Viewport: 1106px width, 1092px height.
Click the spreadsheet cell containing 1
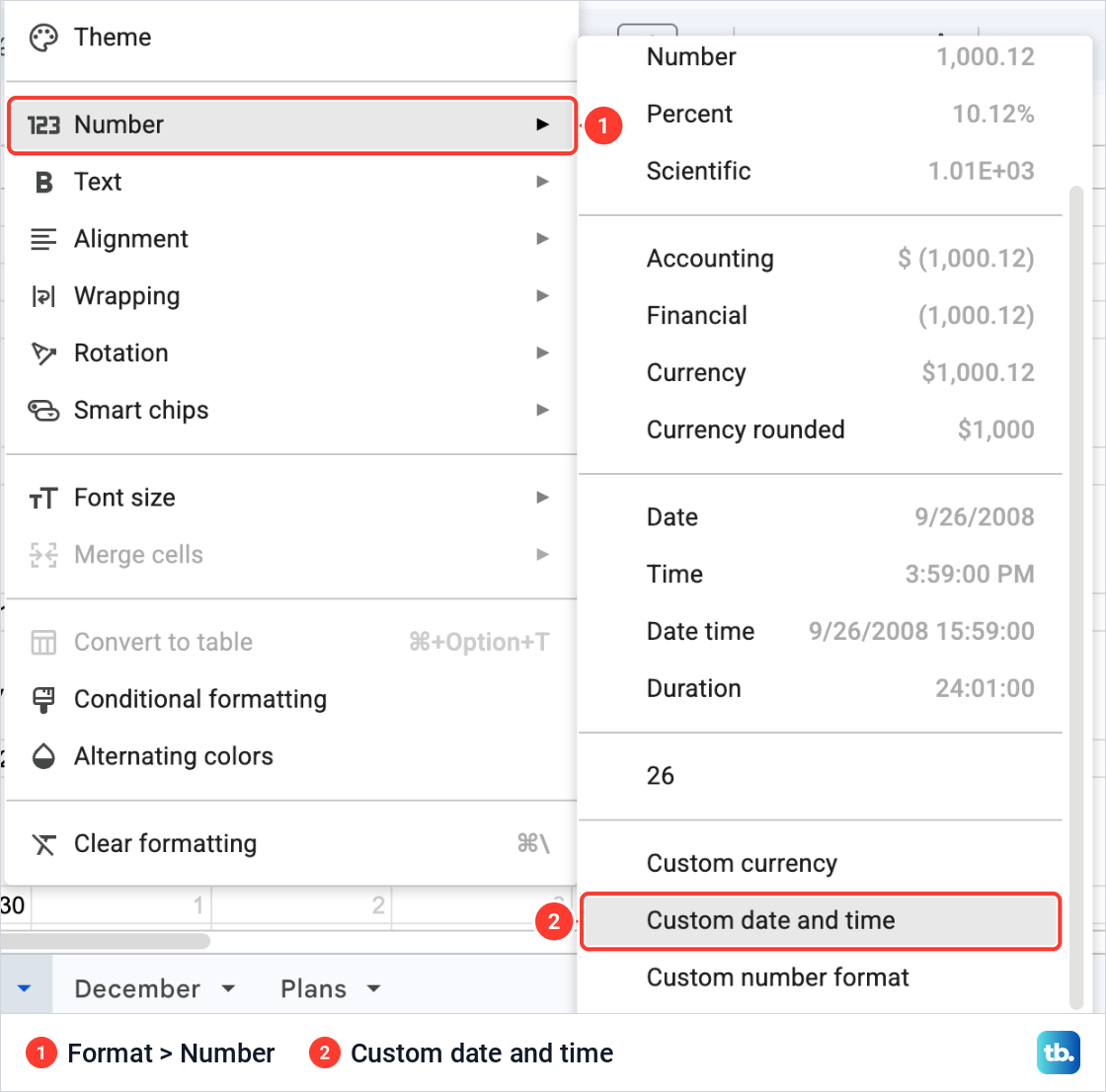pyautogui.click(x=121, y=905)
